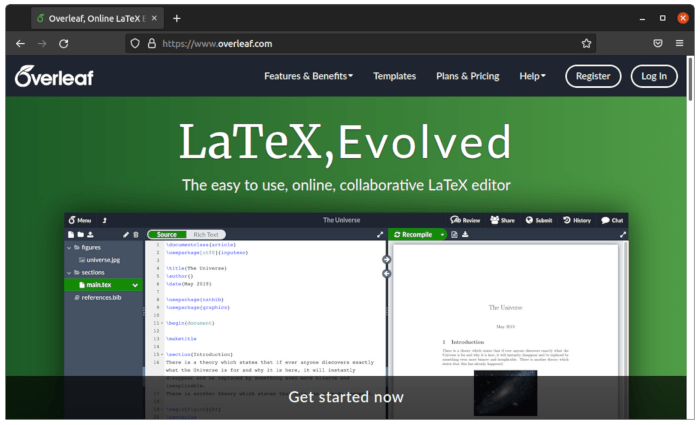Collapse the sections folder chevron
700x425 pixels.
click(69, 273)
